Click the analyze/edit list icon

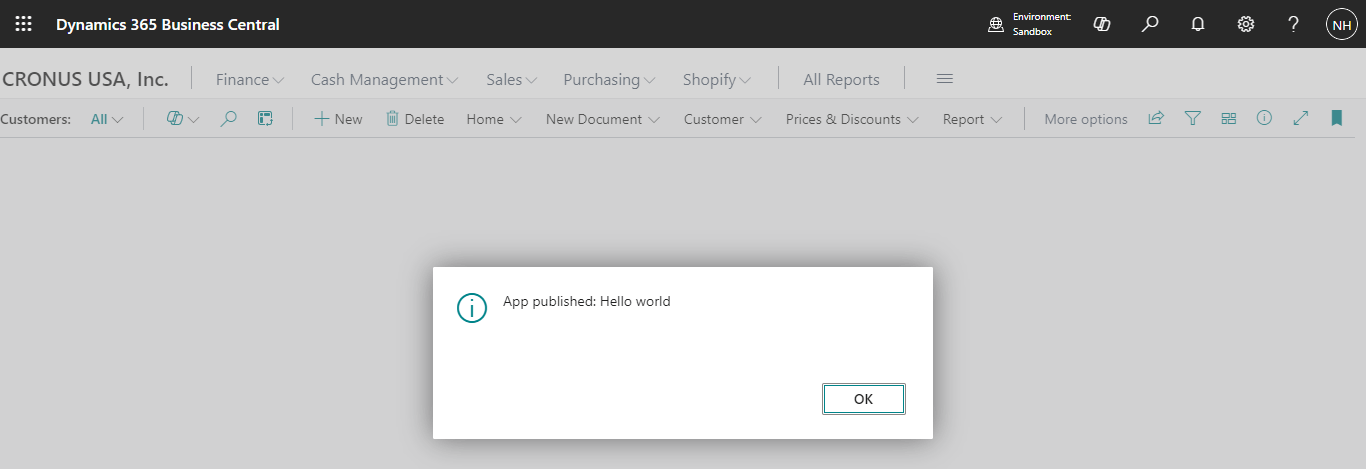(x=265, y=119)
